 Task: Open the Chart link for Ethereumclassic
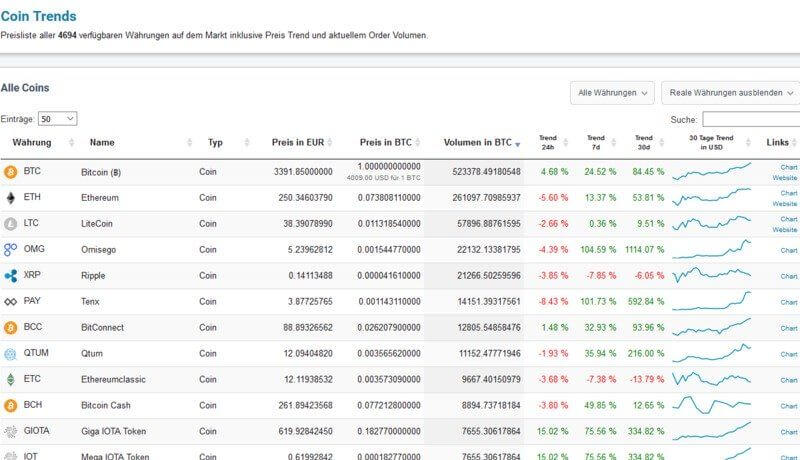tap(788, 380)
